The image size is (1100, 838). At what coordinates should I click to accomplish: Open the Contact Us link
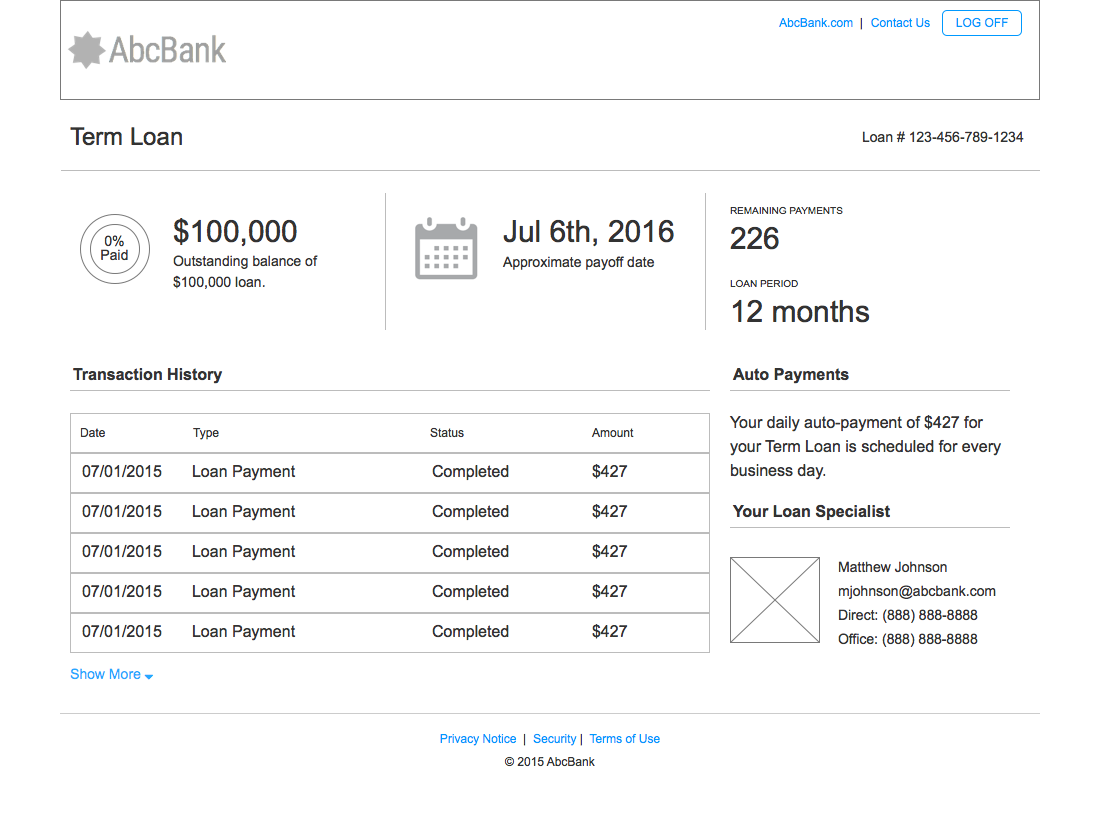point(900,23)
